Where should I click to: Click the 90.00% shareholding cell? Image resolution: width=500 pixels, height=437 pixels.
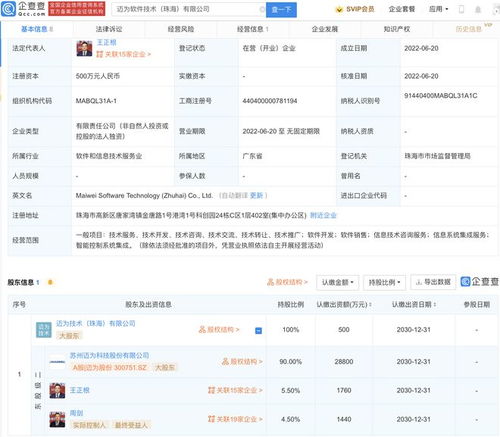coord(291,362)
